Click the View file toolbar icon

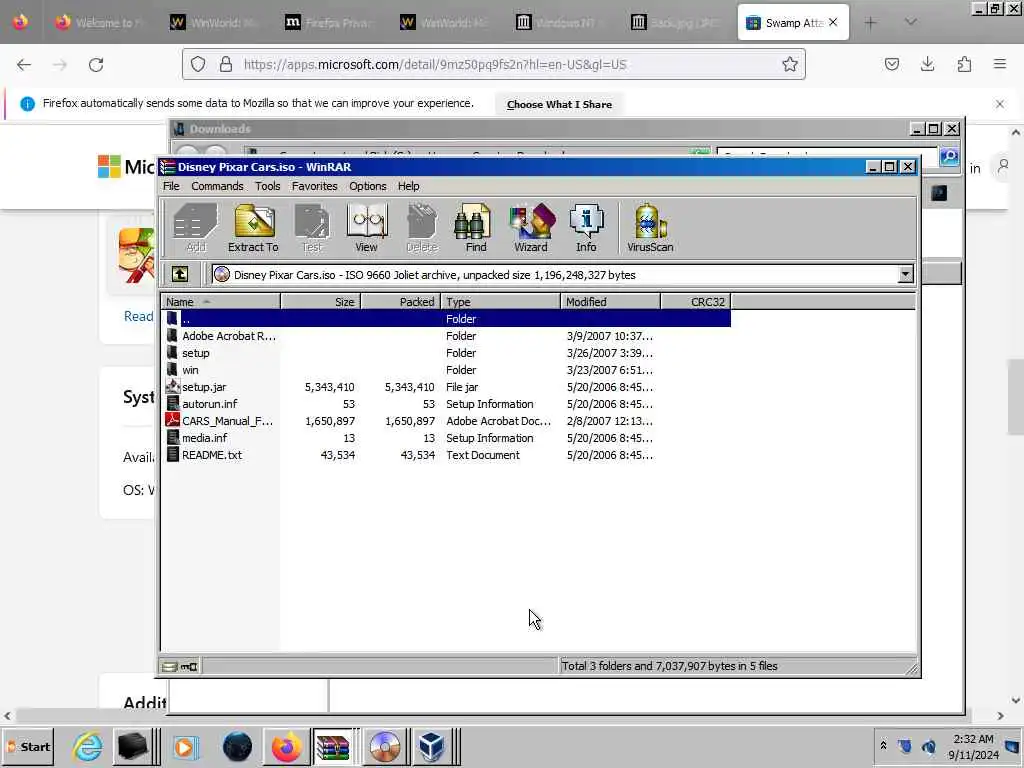coord(366,227)
